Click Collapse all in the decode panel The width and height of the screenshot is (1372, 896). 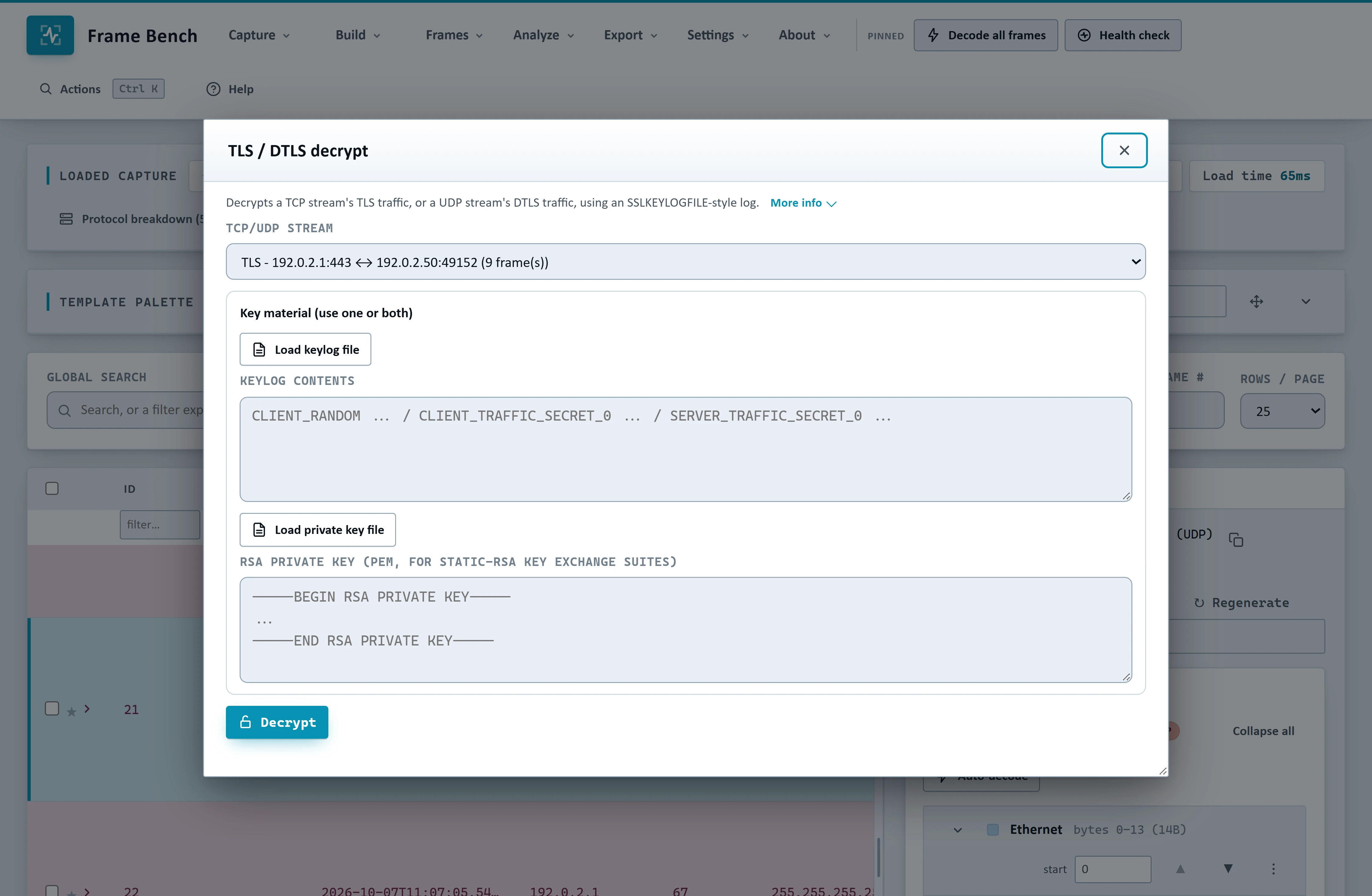tap(1263, 731)
